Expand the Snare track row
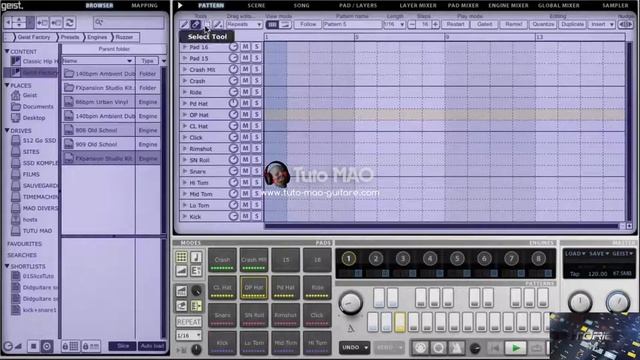 pyautogui.click(x=184, y=171)
